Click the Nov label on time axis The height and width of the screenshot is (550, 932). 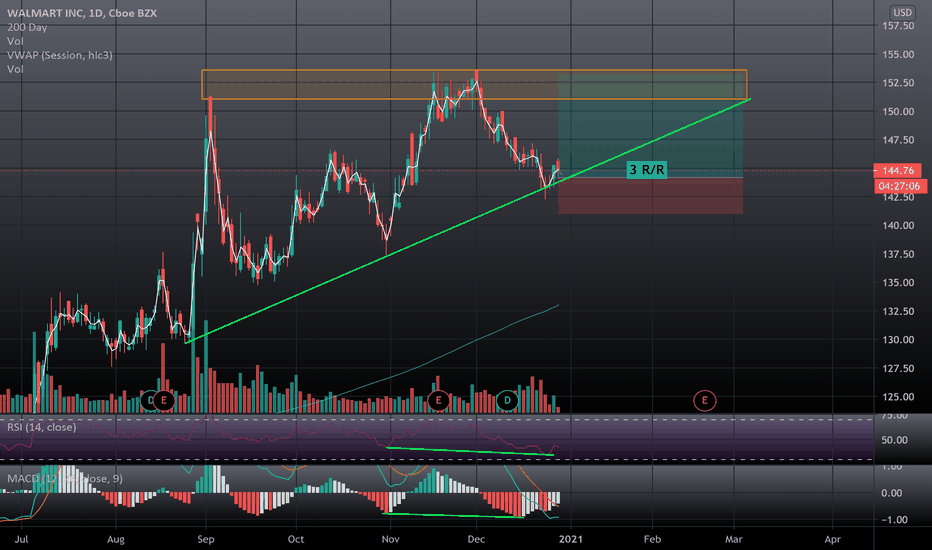[x=391, y=539]
